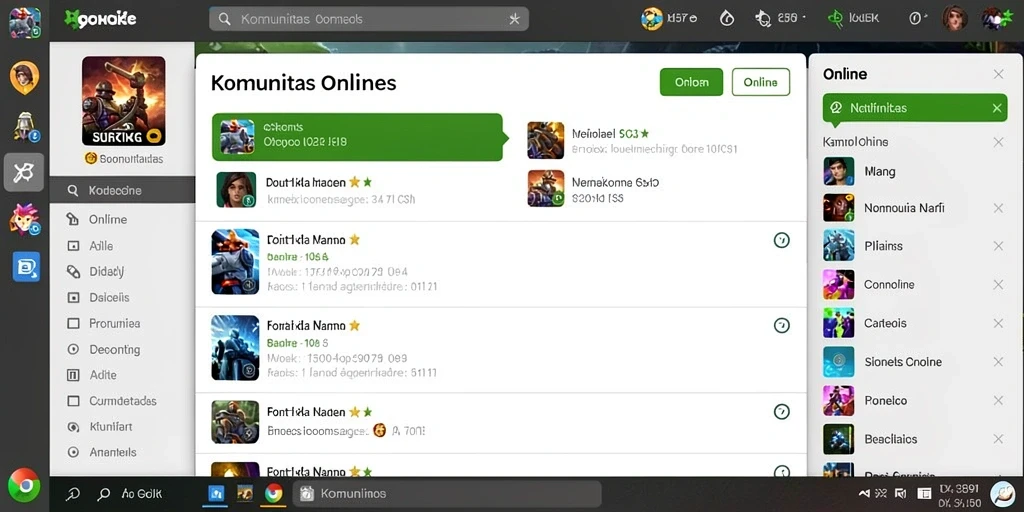Click the outlined Online button

tap(761, 82)
